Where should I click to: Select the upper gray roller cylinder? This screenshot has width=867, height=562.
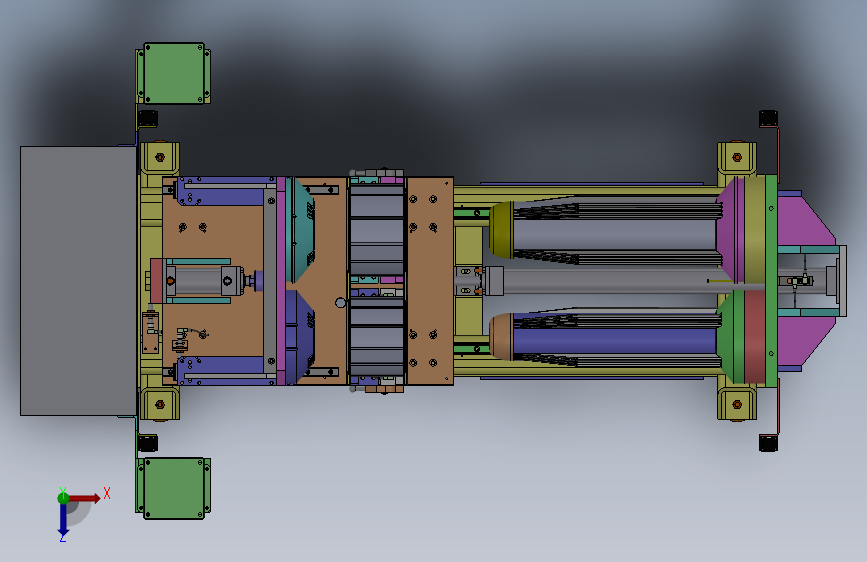pyautogui.click(x=614, y=235)
